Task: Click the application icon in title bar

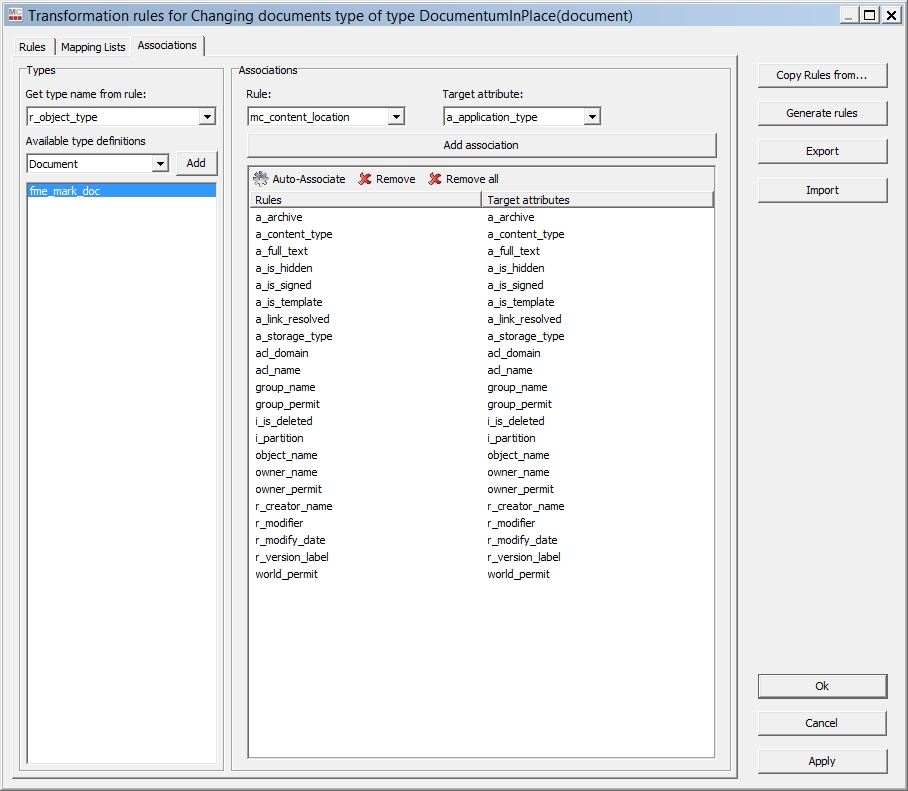Action: [14, 16]
